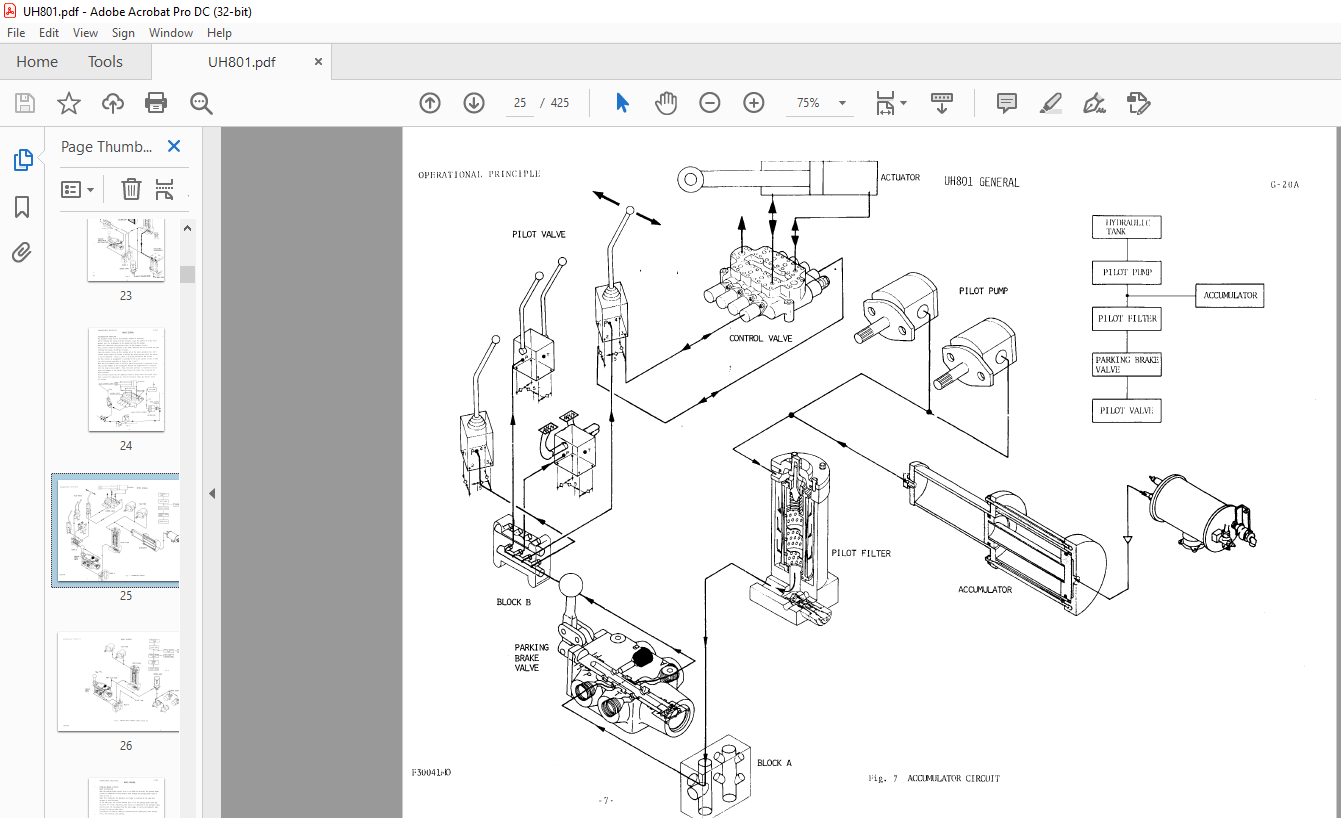Select page 24 thumbnail
The width and height of the screenshot is (1341, 818).
click(x=126, y=379)
